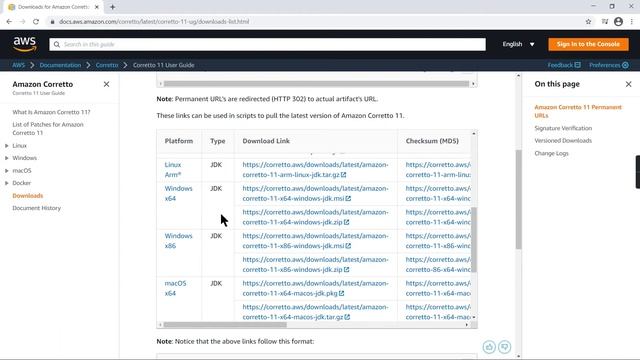The height and width of the screenshot is (360, 640).
Task: Close the On this page panel
Action: (x=629, y=84)
